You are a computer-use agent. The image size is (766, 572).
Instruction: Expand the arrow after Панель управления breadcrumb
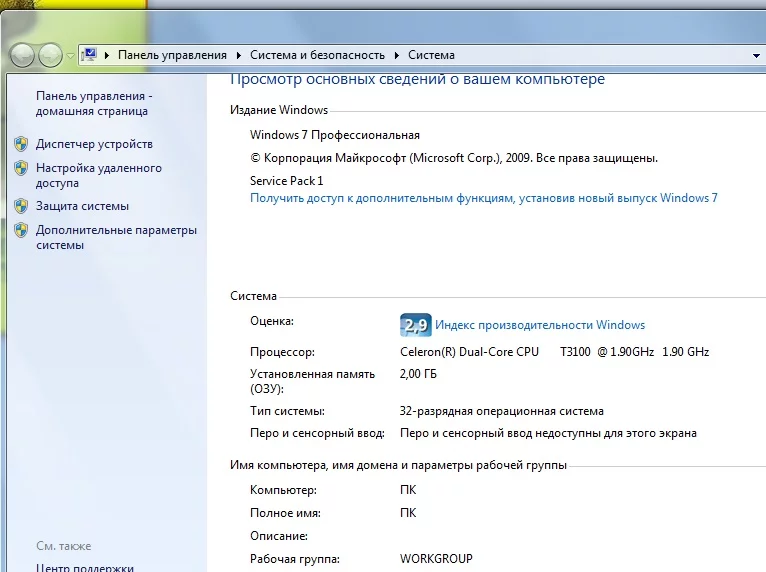(239, 55)
